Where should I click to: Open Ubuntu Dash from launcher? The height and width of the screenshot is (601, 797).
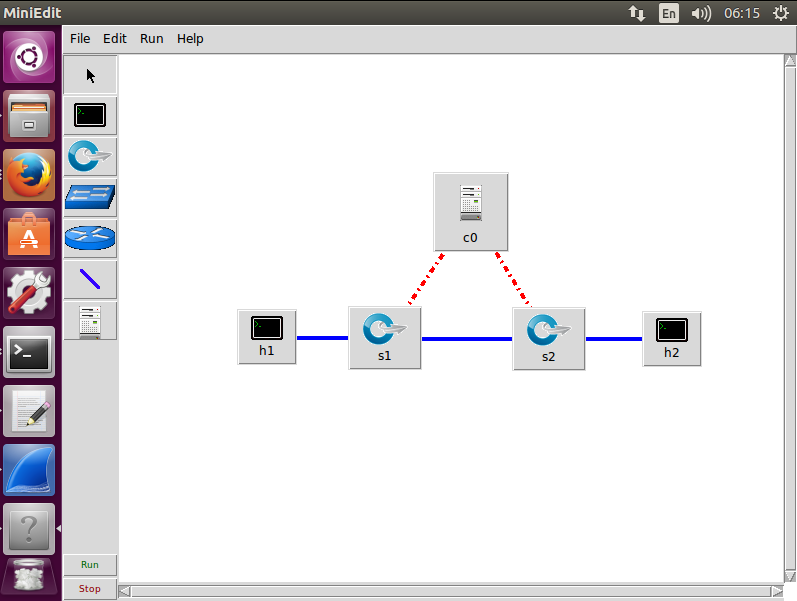(x=29, y=56)
